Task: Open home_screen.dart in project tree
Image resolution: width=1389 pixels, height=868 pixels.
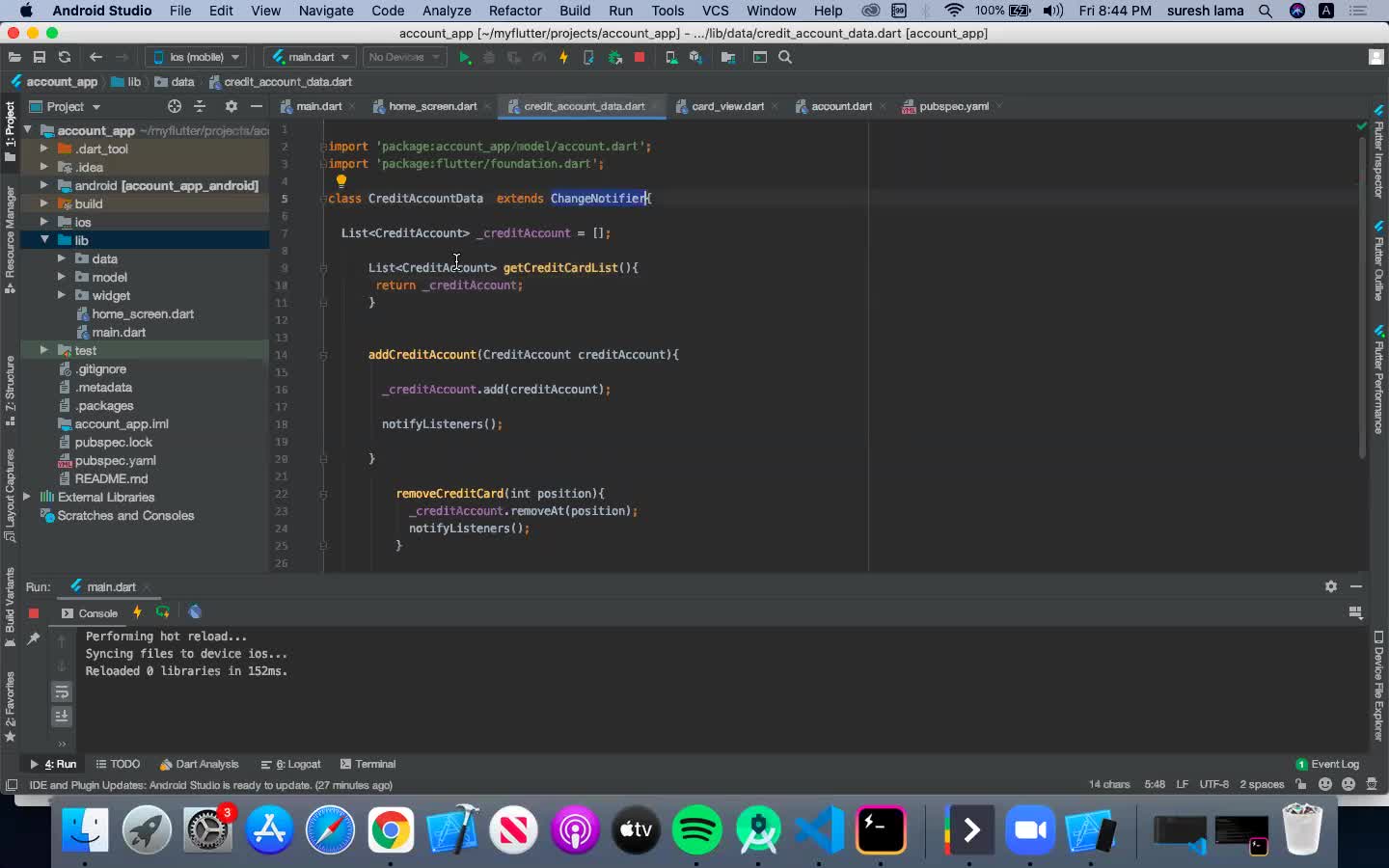Action: coord(143,313)
